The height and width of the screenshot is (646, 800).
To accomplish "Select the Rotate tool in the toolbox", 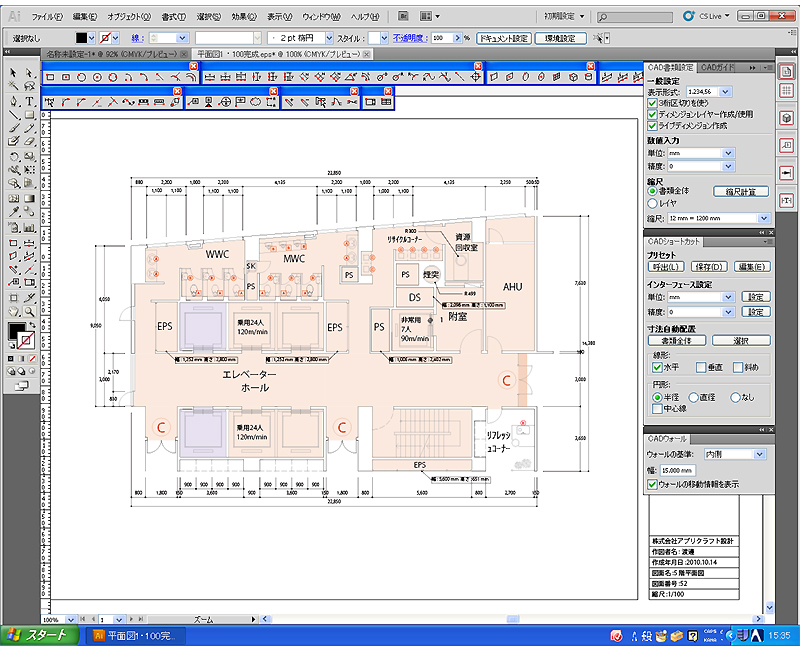I will coord(14,157).
